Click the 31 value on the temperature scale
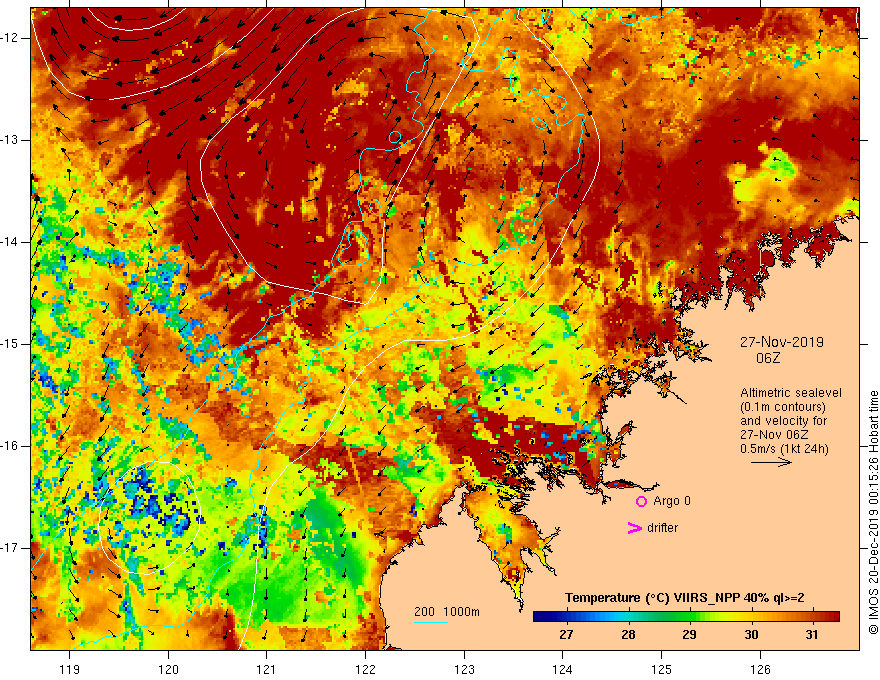880x680 pixels. click(812, 635)
